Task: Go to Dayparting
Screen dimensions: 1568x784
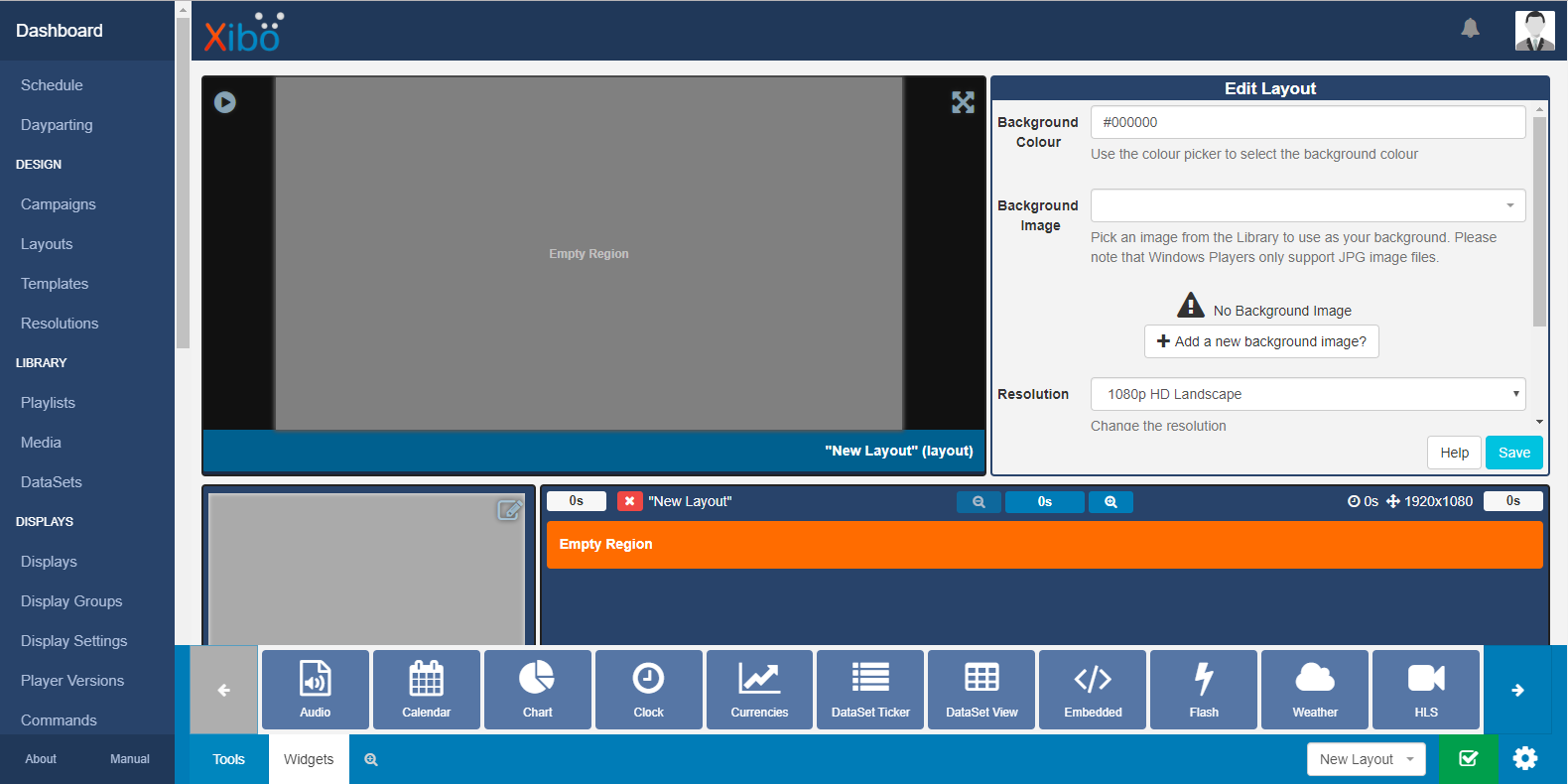Action: click(x=57, y=125)
